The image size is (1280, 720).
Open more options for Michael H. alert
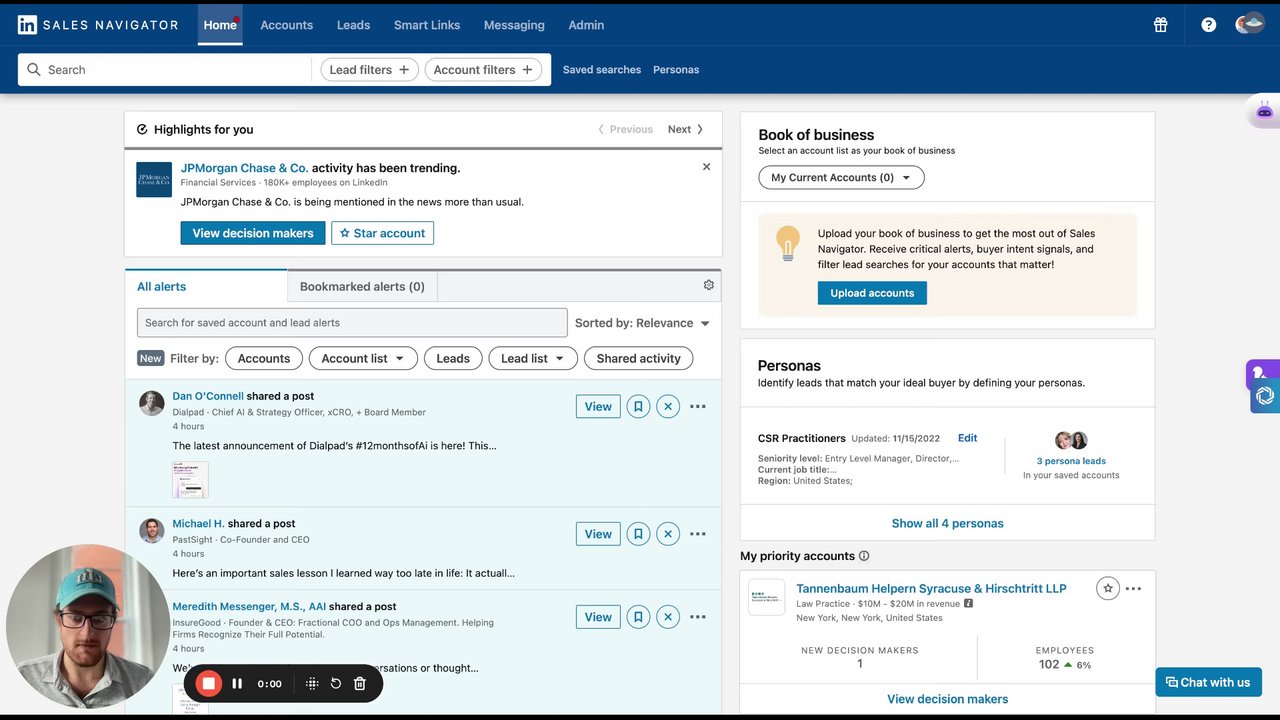698,534
